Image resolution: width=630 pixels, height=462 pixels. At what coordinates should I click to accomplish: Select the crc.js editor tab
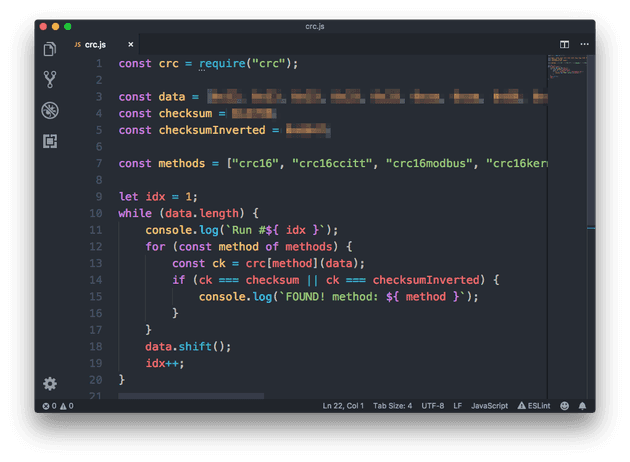95,45
